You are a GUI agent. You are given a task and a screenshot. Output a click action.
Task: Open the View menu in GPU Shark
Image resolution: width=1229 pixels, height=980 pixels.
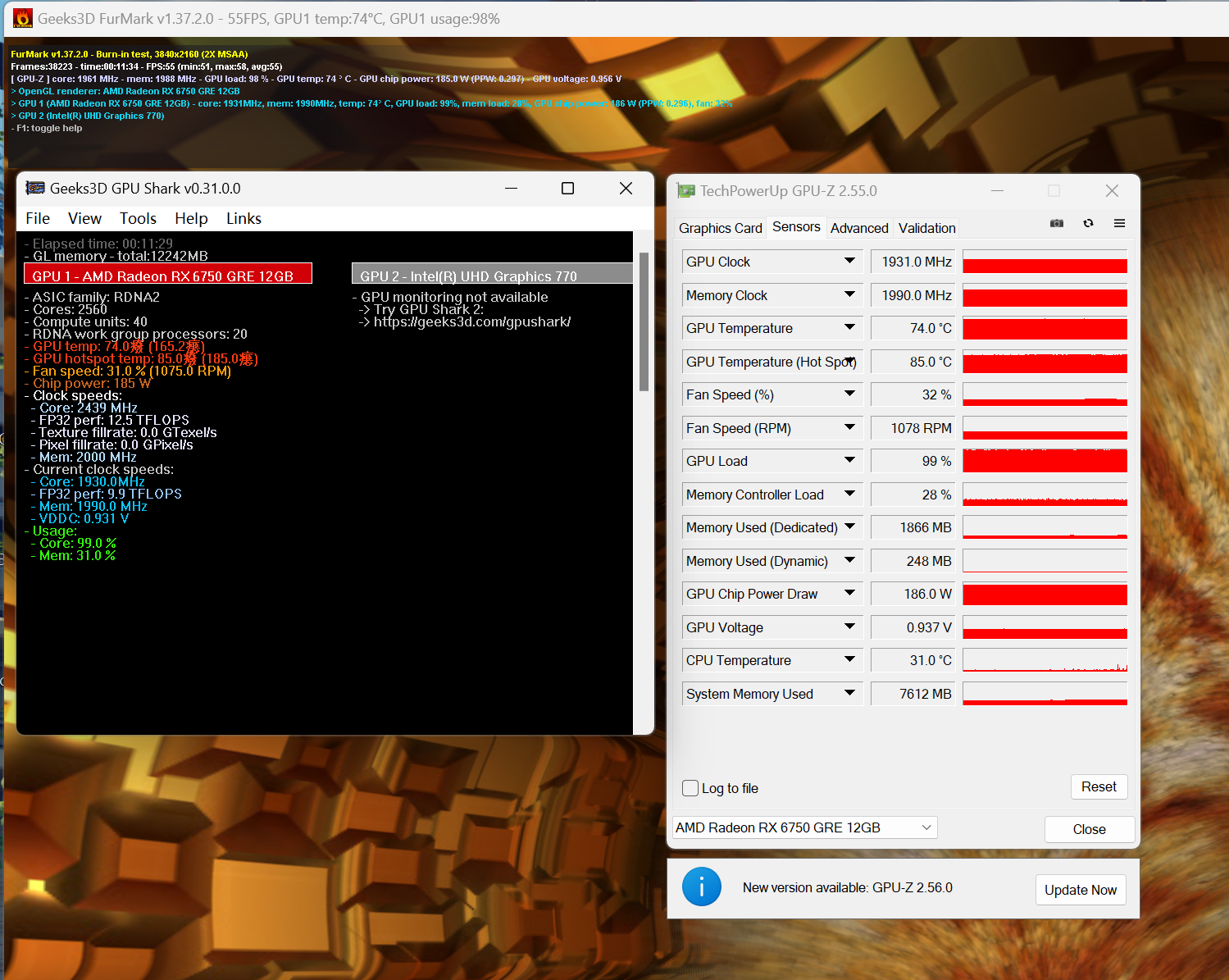84,218
